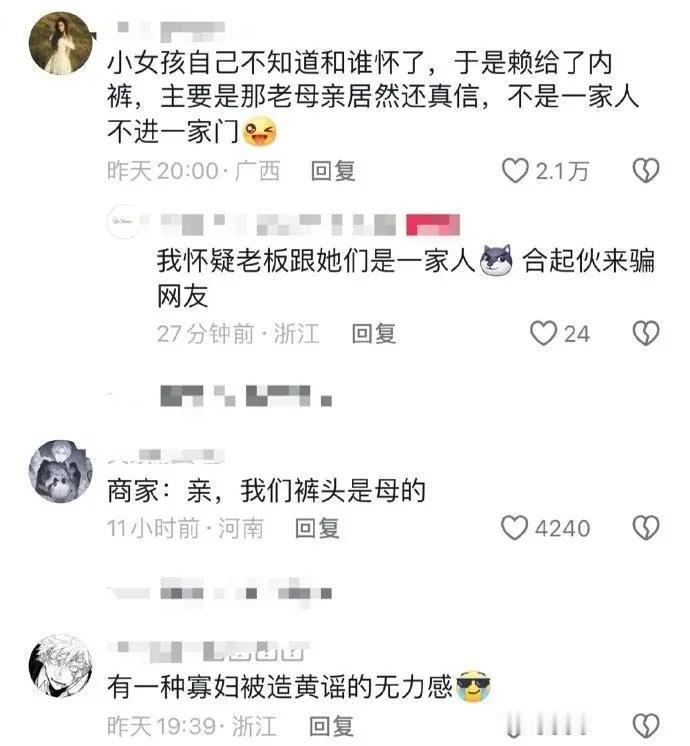Reply to the 27分钟前 浙江 comment
Viewport: 690px width, 746px height.
point(374,334)
